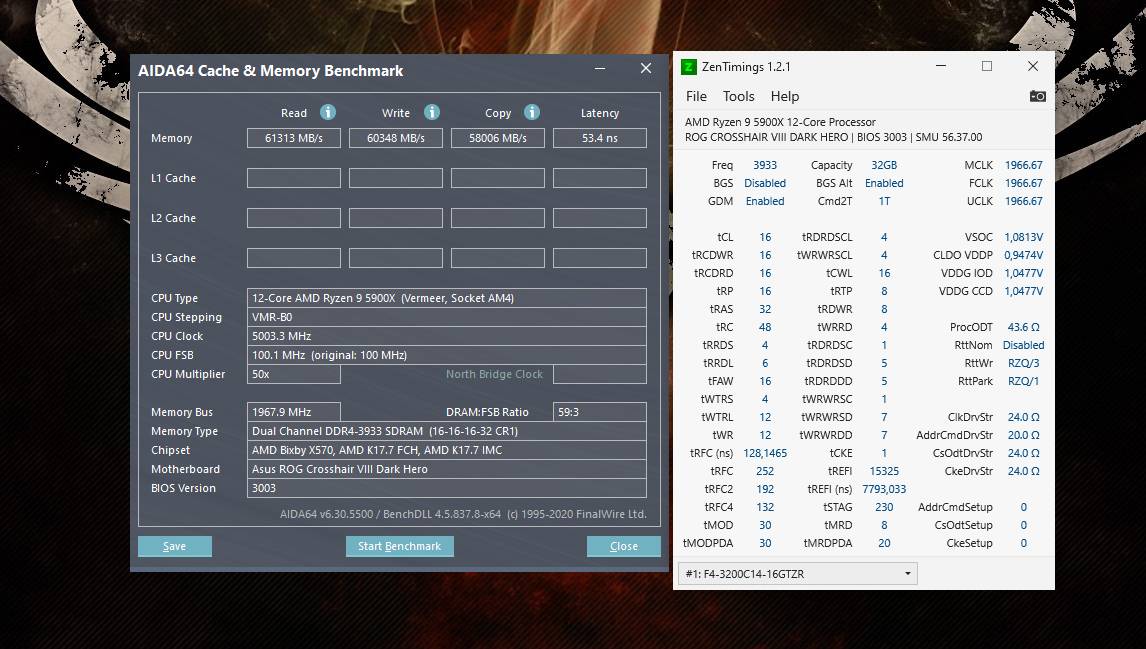This screenshot has width=1146, height=649.
Task: Click tSTAG value 230
Action: tap(884, 507)
